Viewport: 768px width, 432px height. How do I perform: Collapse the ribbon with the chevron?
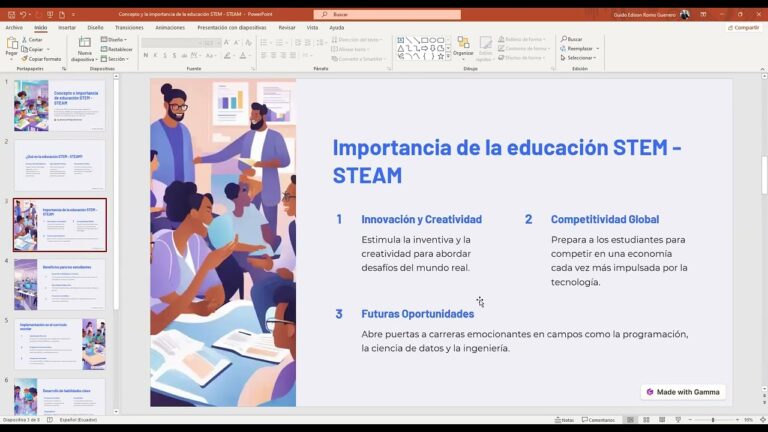(762, 69)
